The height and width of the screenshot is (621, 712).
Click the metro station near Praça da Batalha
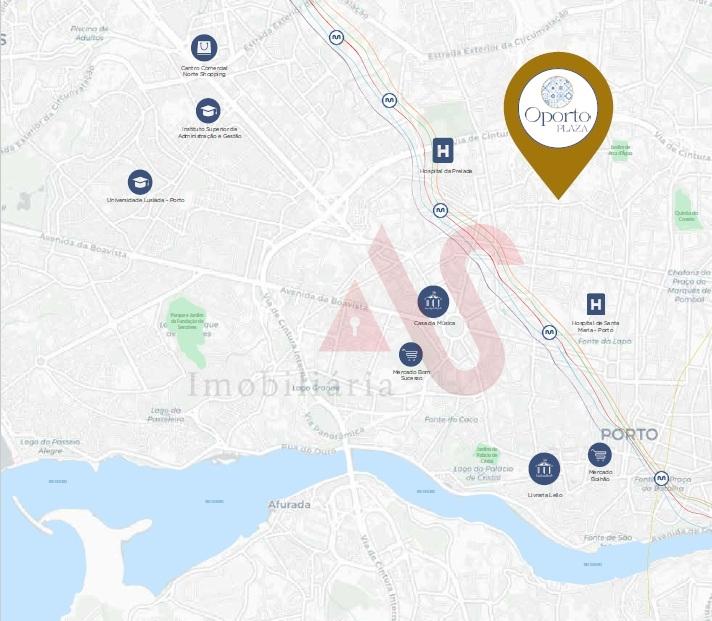(x=661, y=478)
